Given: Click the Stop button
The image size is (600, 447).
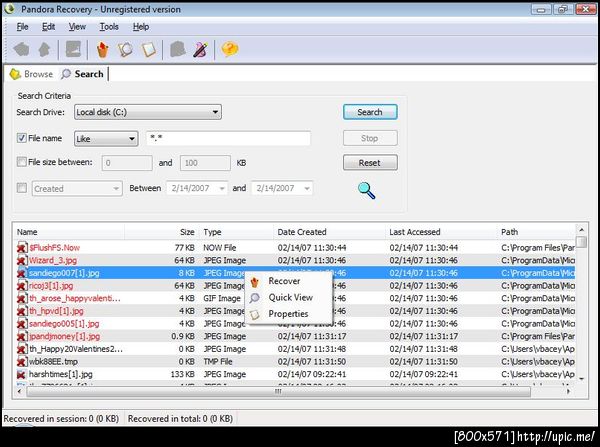Looking at the screenshot, I should 370,138.
